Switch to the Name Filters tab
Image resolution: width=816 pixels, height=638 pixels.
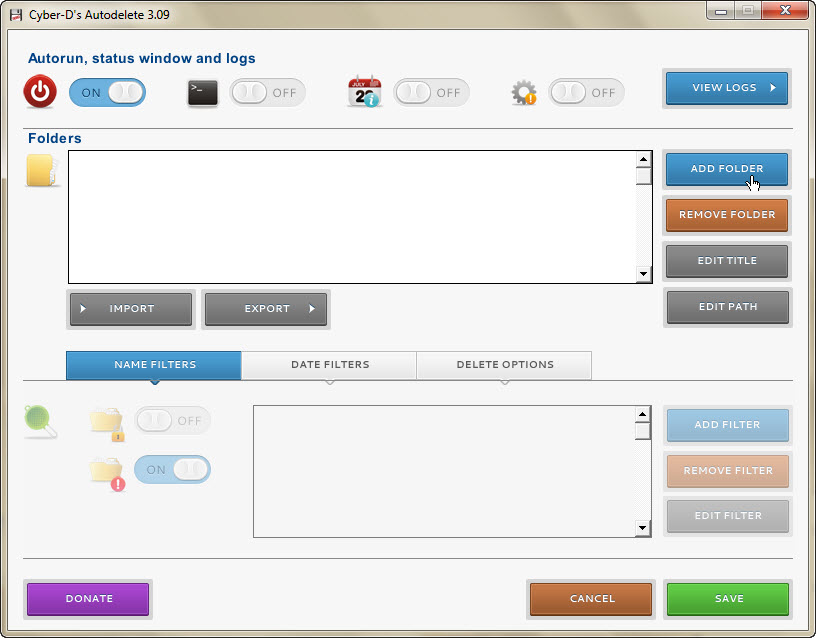(x=154, y=365)
